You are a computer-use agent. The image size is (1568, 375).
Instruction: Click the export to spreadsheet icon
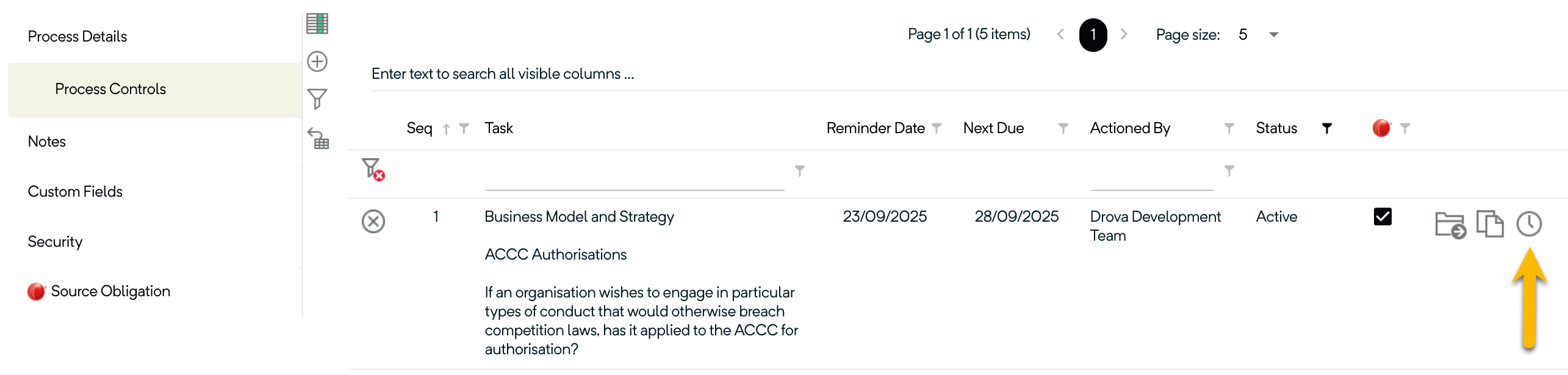coord(317,24)
